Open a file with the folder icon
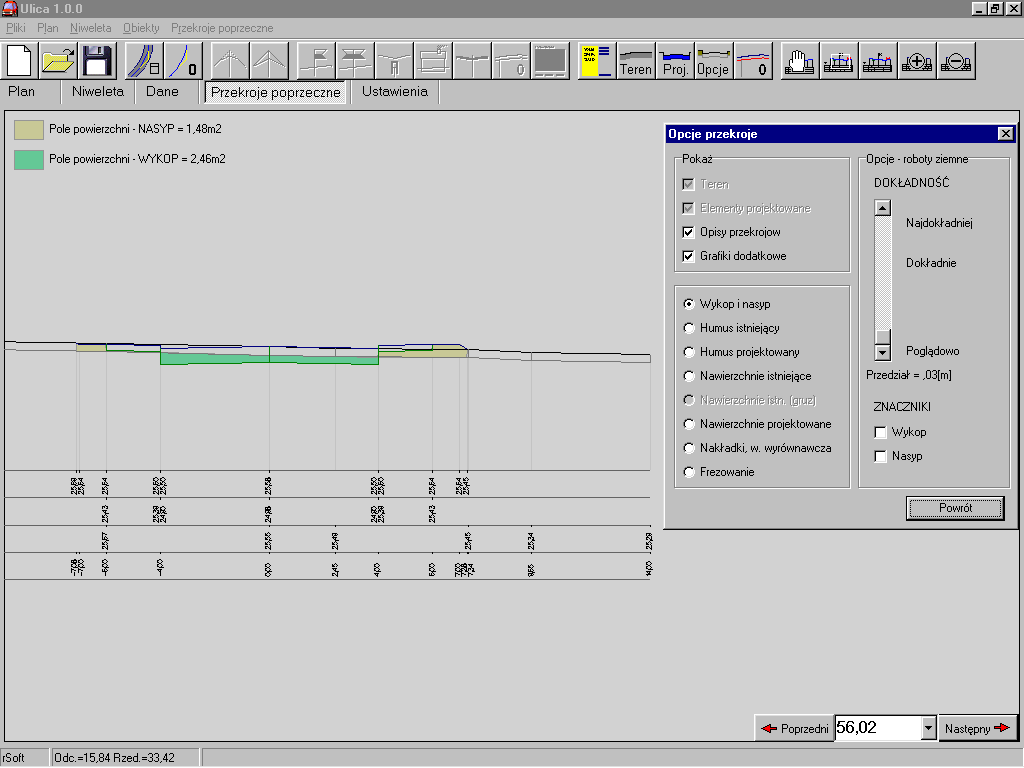This screenshot has height=768, width=1024. click(58, 61)
